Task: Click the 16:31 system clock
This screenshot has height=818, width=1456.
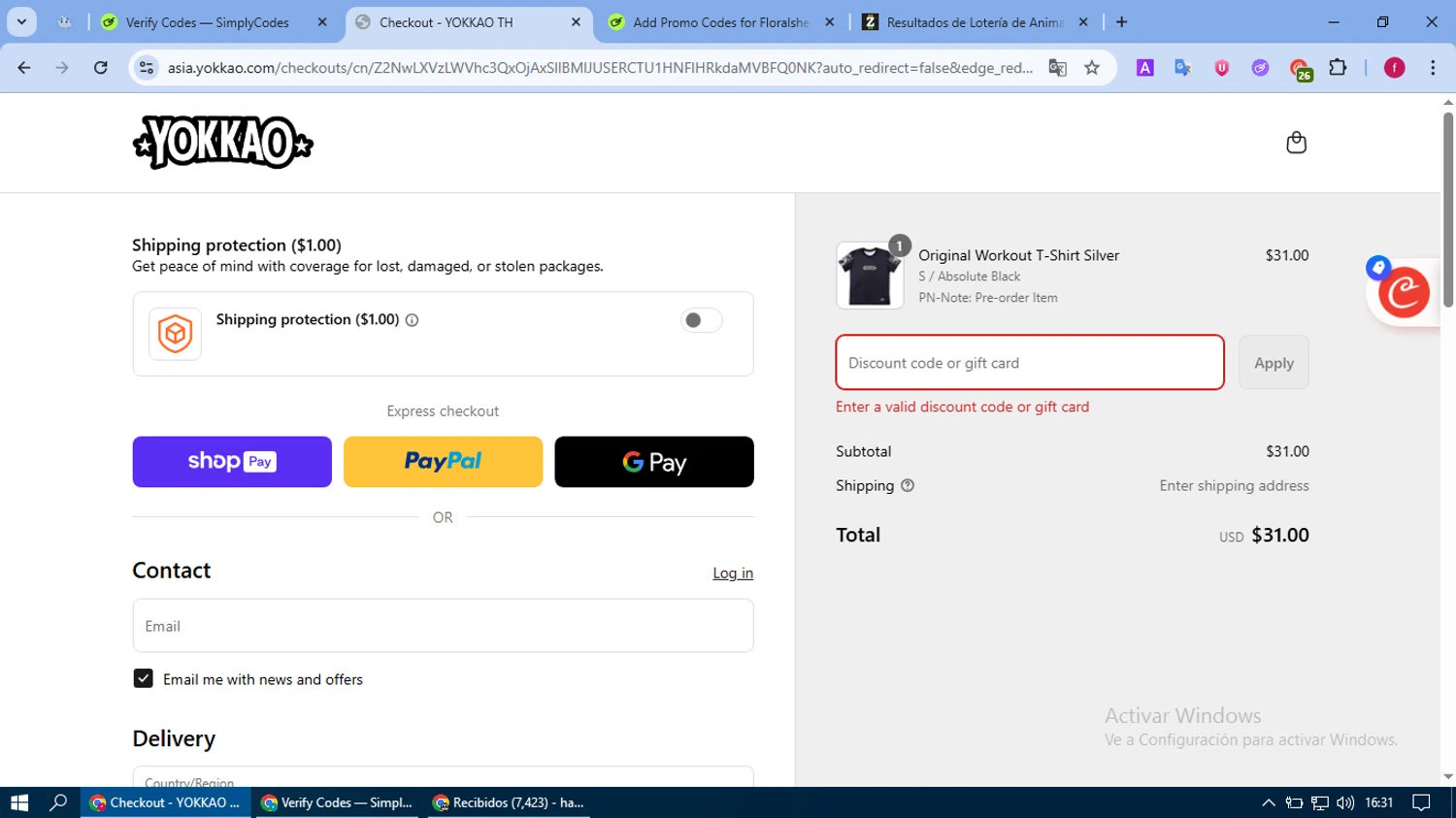Action: (x=1378, y=802)
